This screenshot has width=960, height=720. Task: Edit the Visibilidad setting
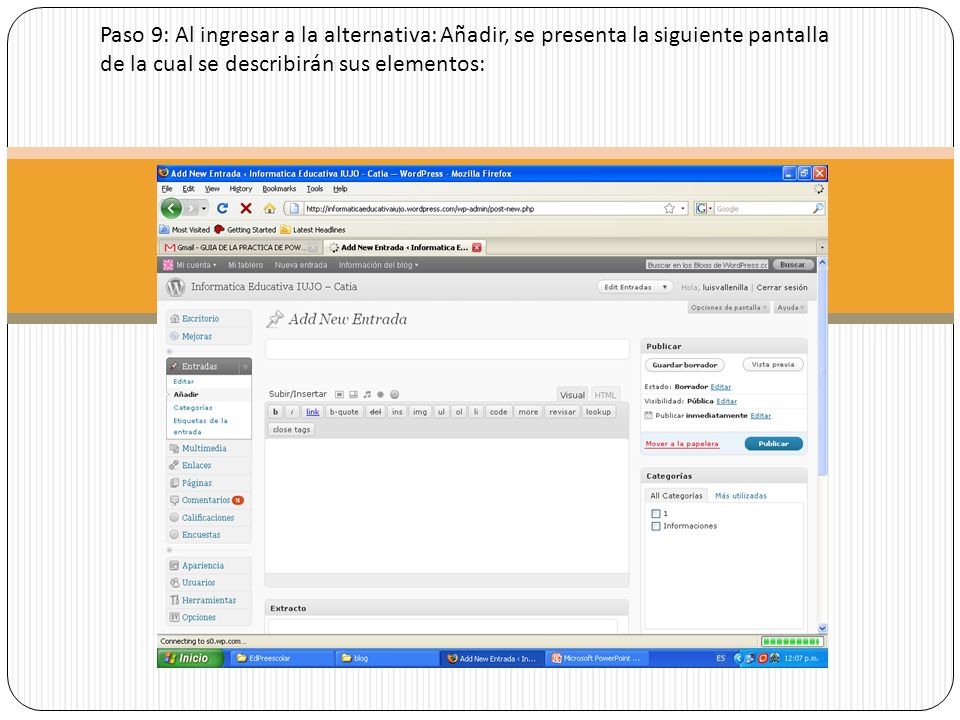tap(727, 402)
